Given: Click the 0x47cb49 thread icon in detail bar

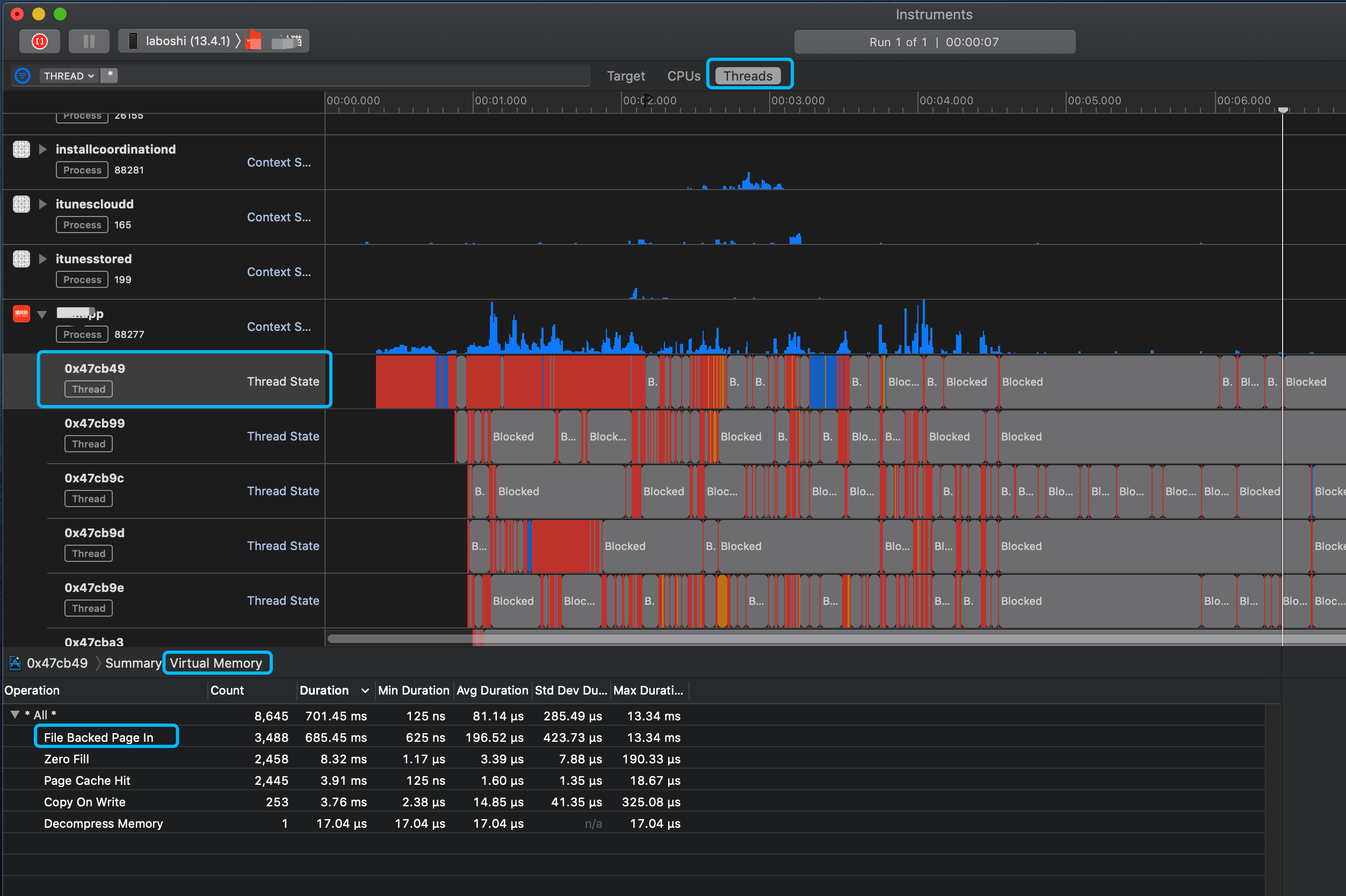Looking at the screenshot, I should point(15,663).
